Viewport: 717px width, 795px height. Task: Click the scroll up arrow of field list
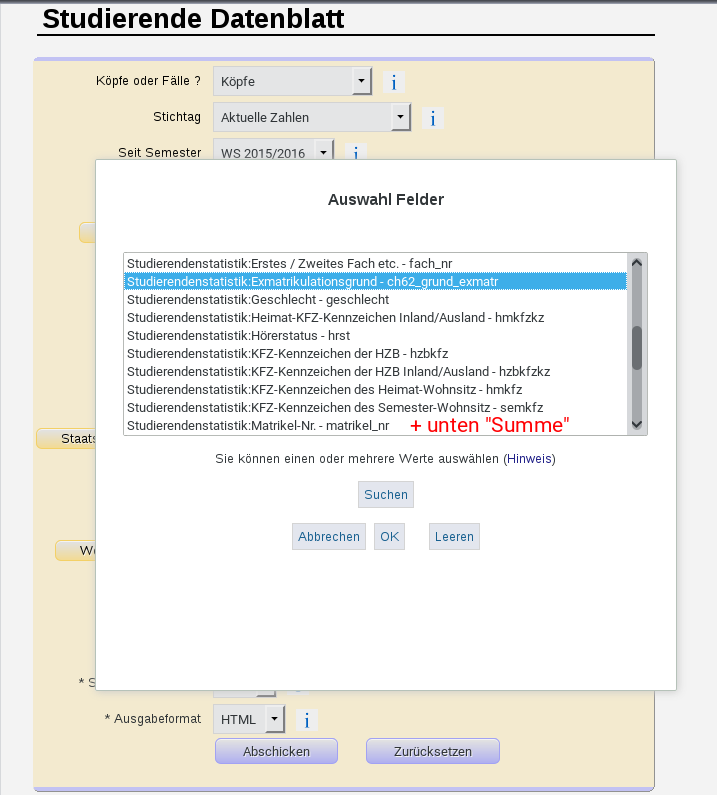[637, 263]
